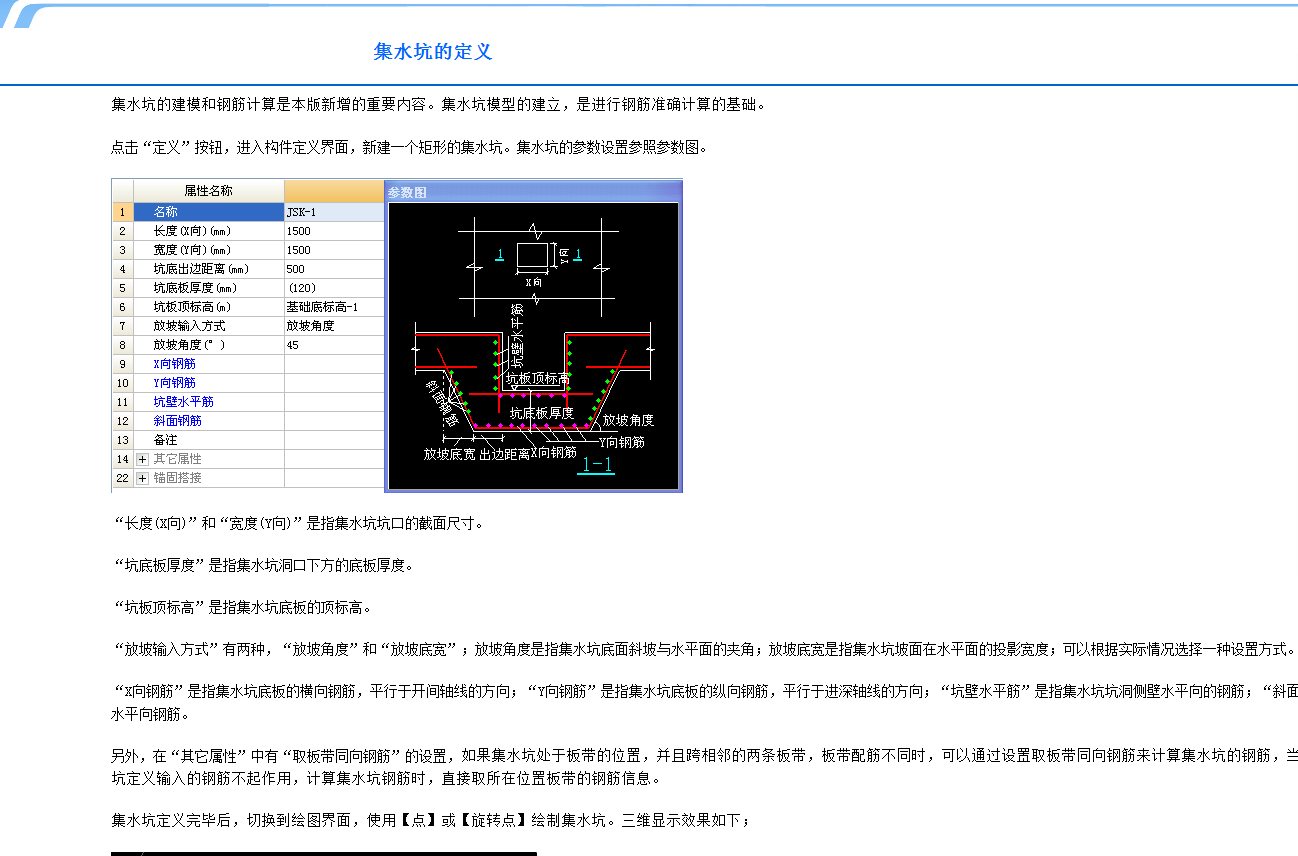Click the X向 label under the square

(x=533, y=283)
